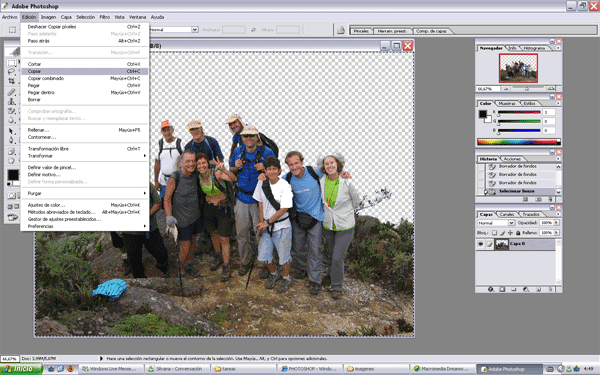Select the Crop tool
The height and width of the screenshot is (375, 600).
pyautogui.click(x=11, y=81)
